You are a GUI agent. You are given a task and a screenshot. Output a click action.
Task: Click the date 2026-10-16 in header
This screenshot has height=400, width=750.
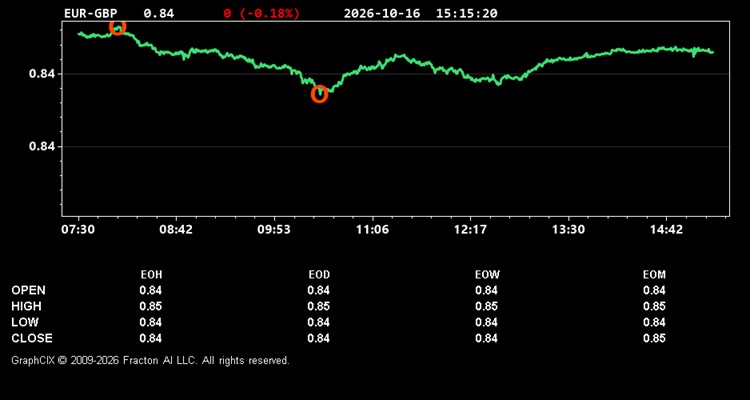coord(382,13)
